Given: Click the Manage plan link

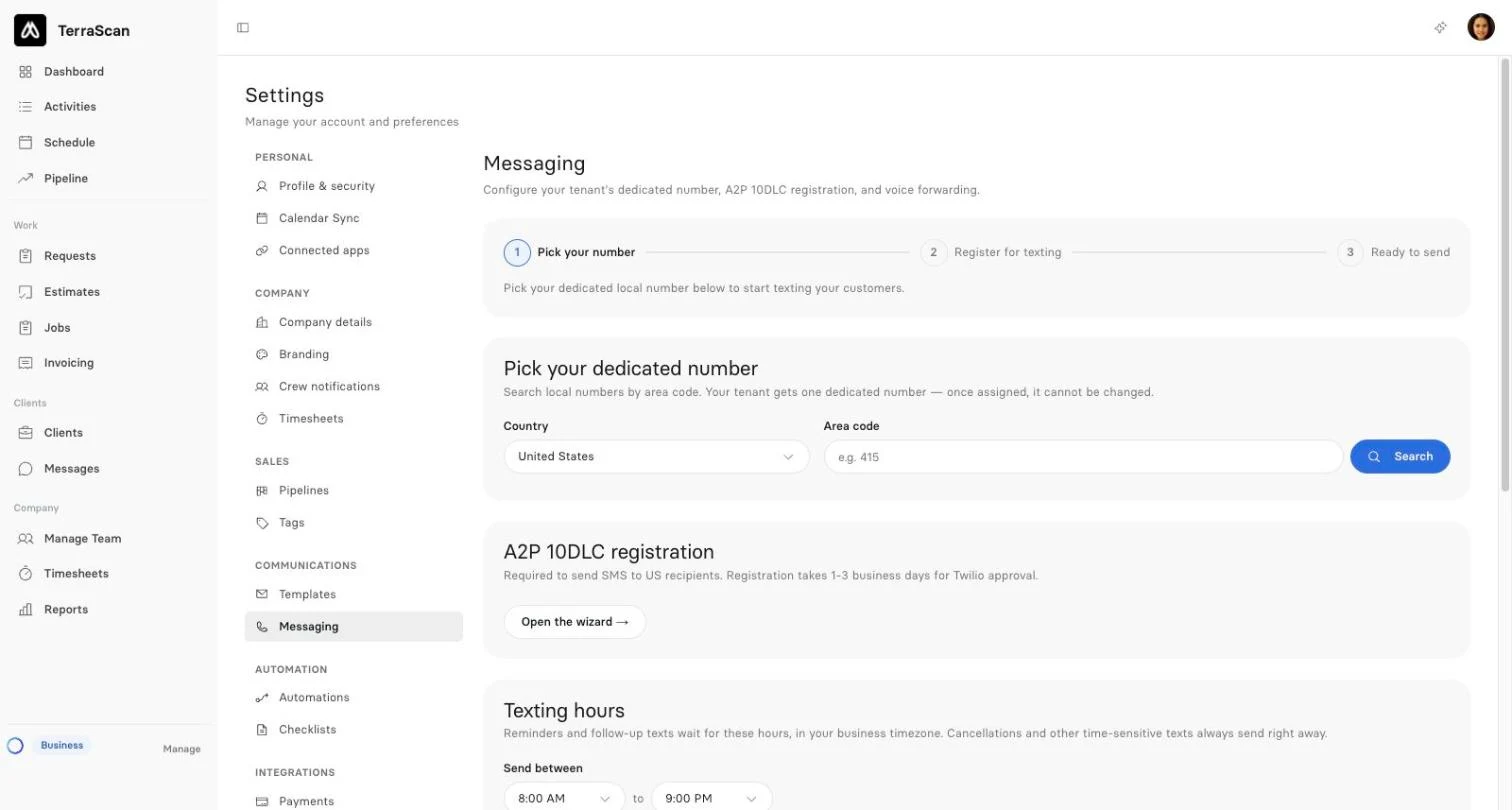Looking at the screenshot, I should point(182,749).
